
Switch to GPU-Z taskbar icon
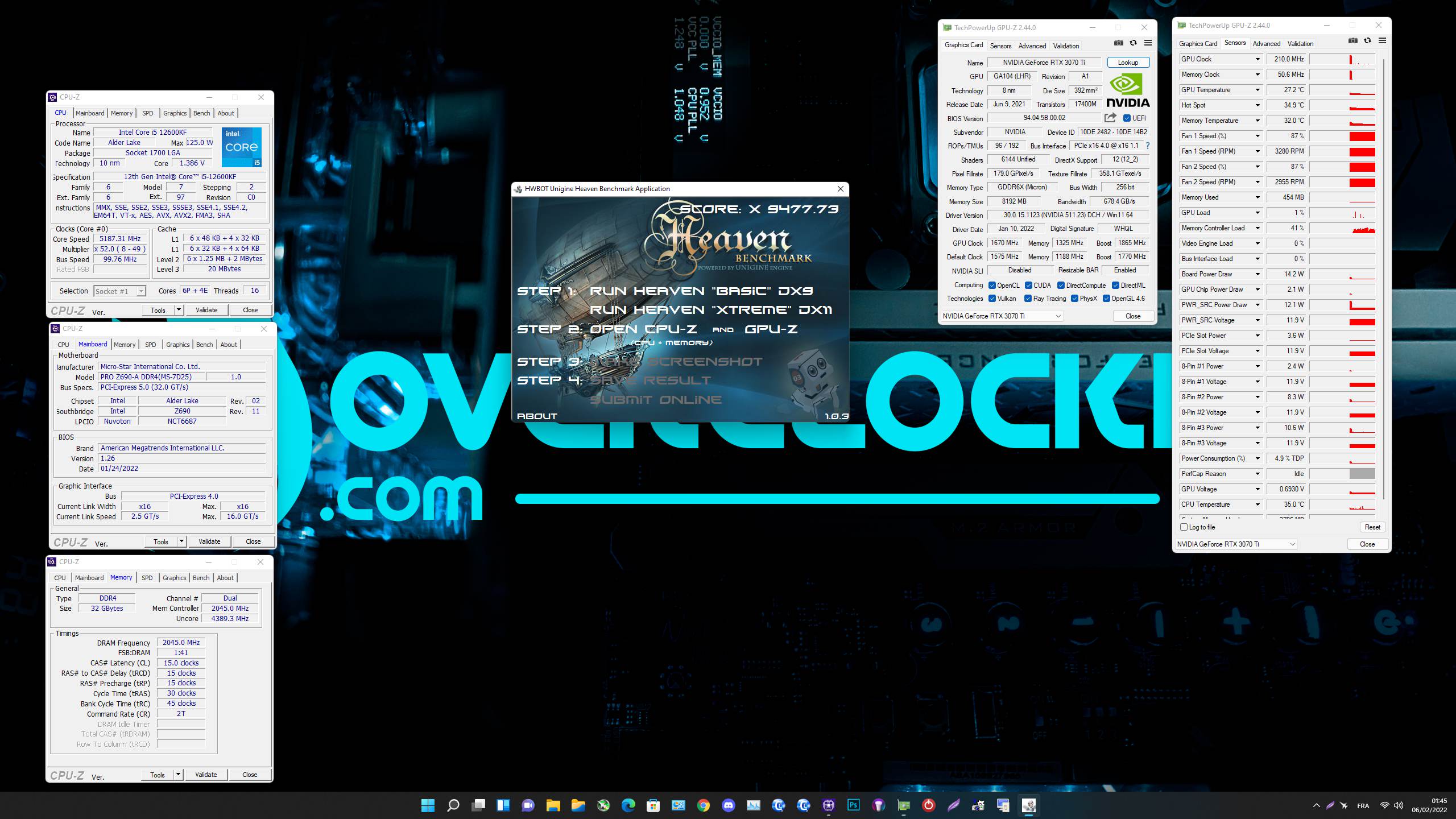click(x=903, y=805)
